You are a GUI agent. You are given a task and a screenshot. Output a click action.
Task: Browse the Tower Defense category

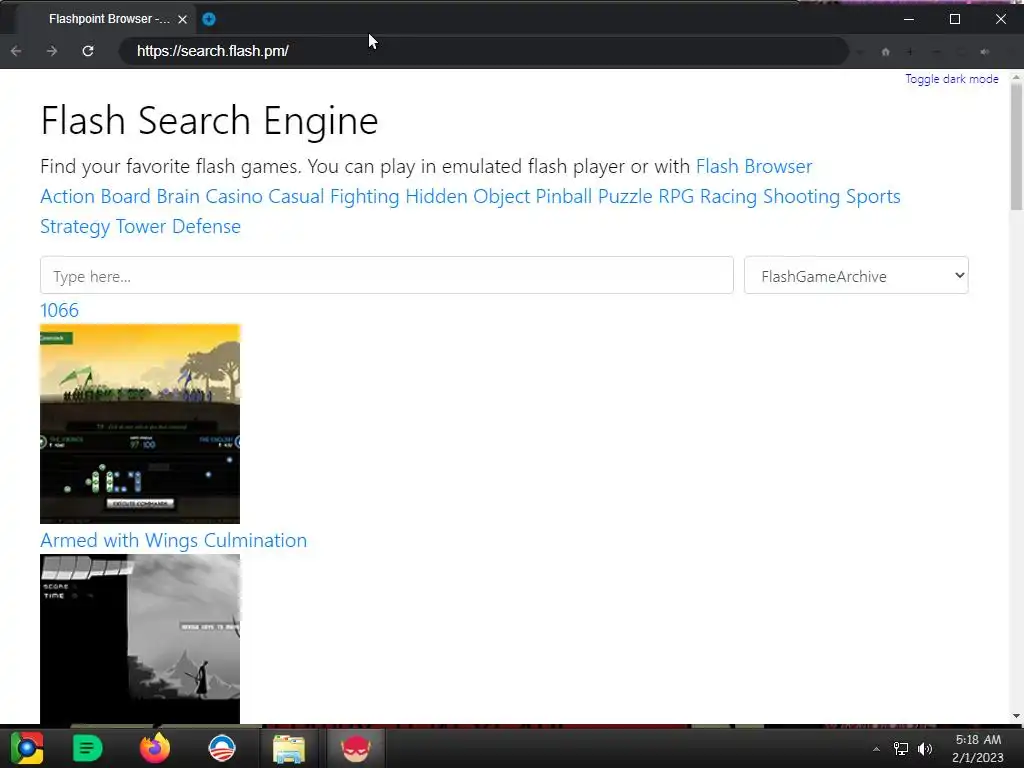[178, 227]
